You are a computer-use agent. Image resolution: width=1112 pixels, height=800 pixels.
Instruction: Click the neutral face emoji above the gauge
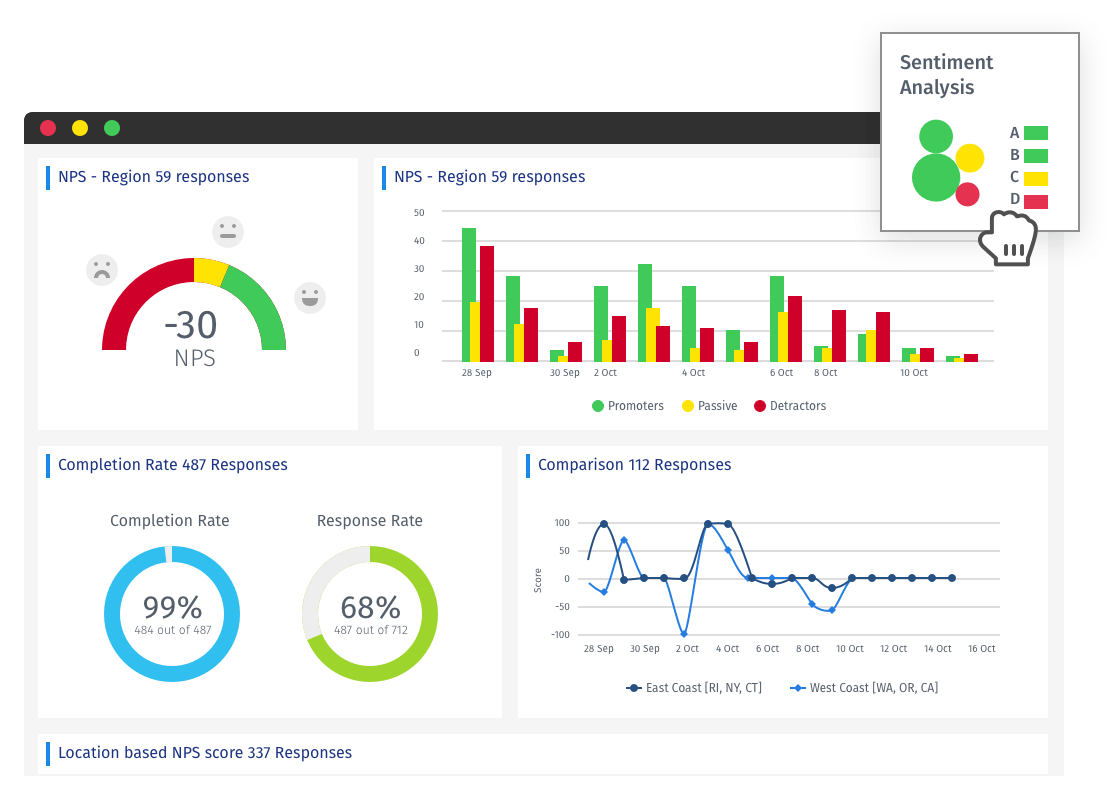coord(228,231)
